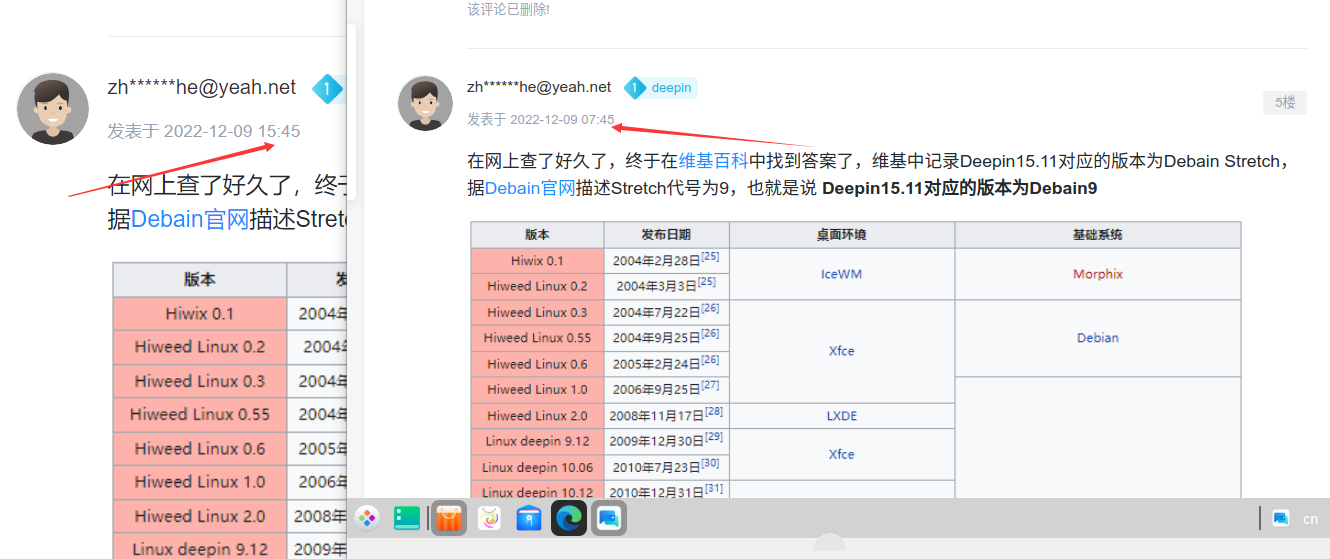Click the green multitasking view dock icon
The width and height of the screenshot is (1330, 559).
pos(407,518)
